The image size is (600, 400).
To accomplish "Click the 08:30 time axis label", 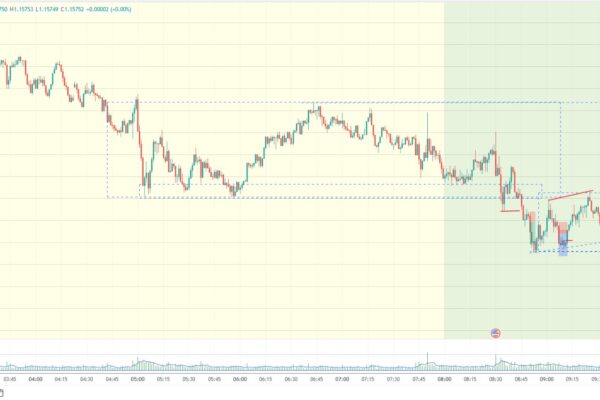I will pos(496,379).
